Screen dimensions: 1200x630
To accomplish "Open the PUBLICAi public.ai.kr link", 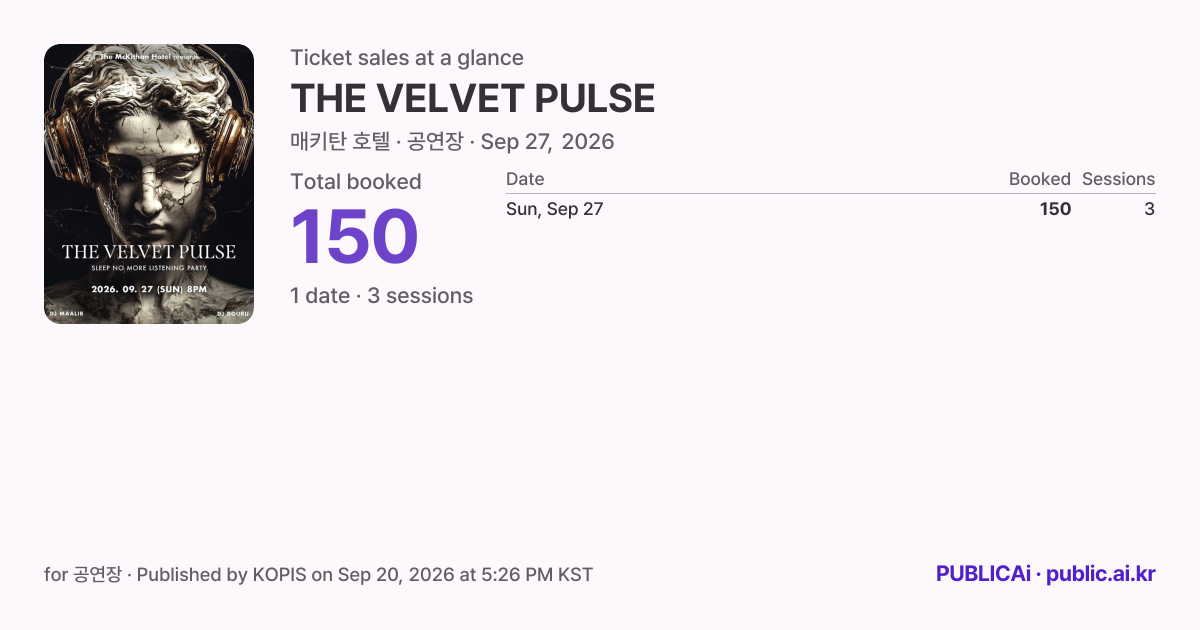I will pyautogui.click(x=1045, y=574).
